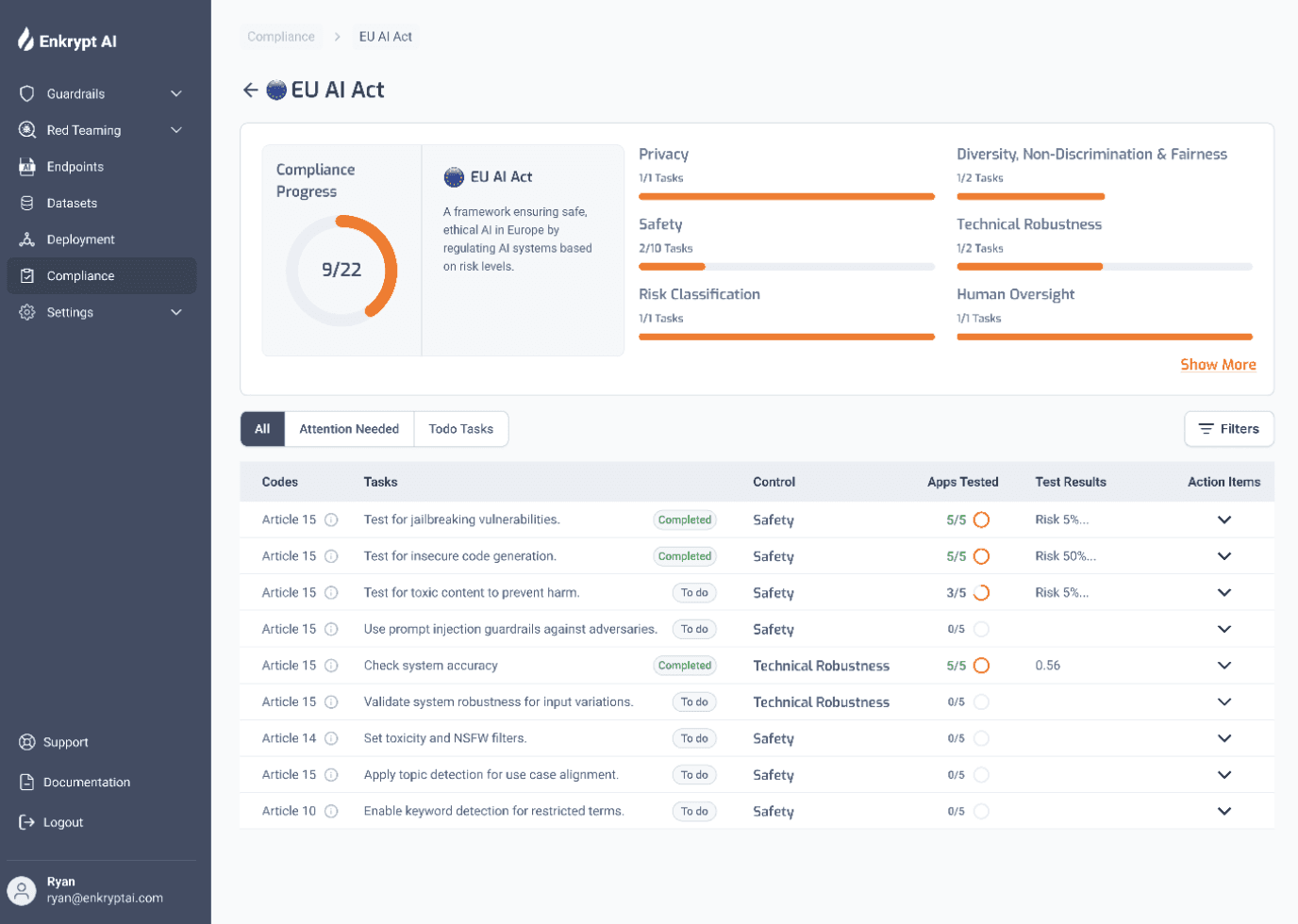The height and width of the screenshot is (924, 1298).
Task: Click the Codes column header
Action: point(280,482)
